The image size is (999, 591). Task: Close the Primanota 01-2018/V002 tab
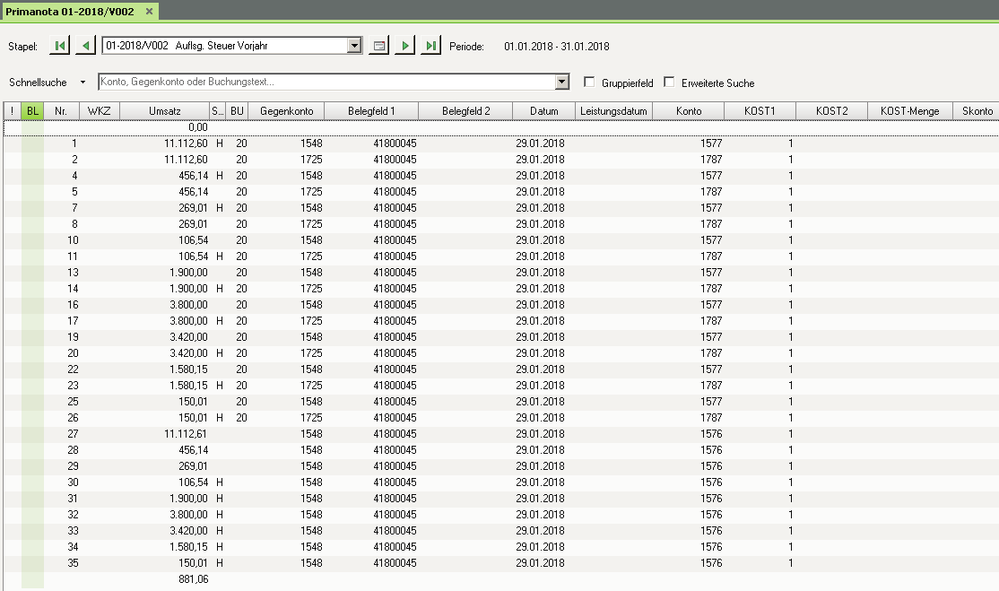click(x=149, y=10)
